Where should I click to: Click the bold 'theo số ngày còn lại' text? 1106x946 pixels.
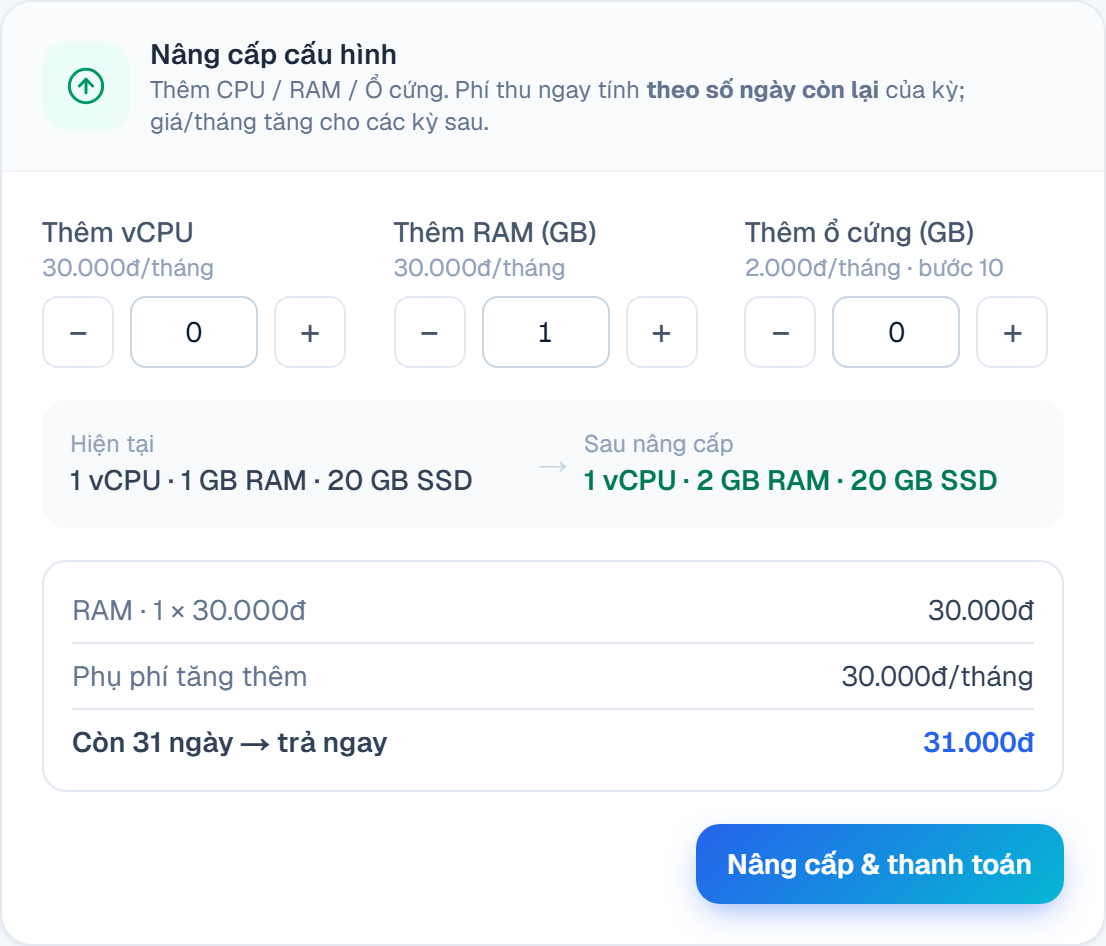point(762,90)
